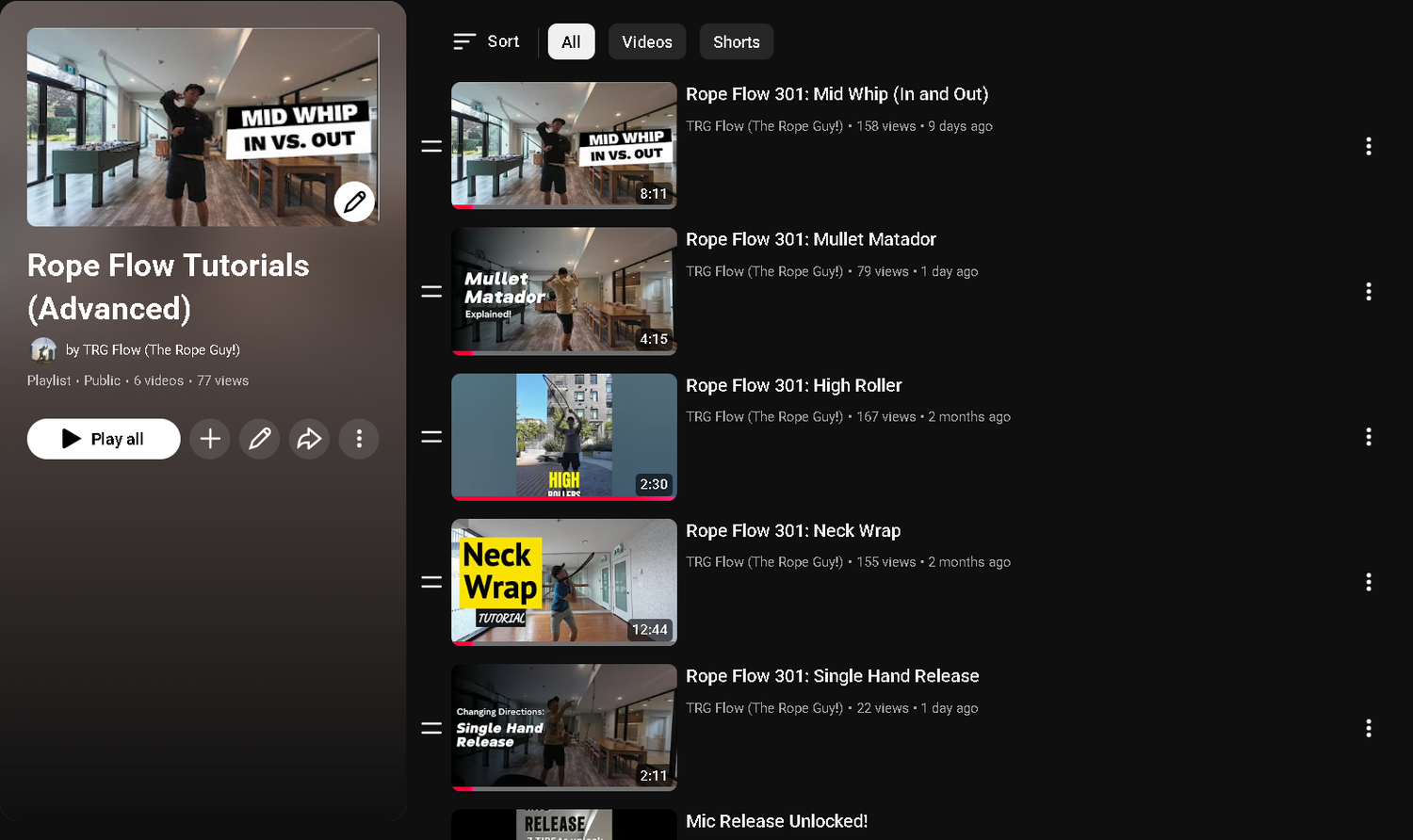1413x840 pixels.
Task: Click drag handle beside High Roller video
Action: click(431, 437)
